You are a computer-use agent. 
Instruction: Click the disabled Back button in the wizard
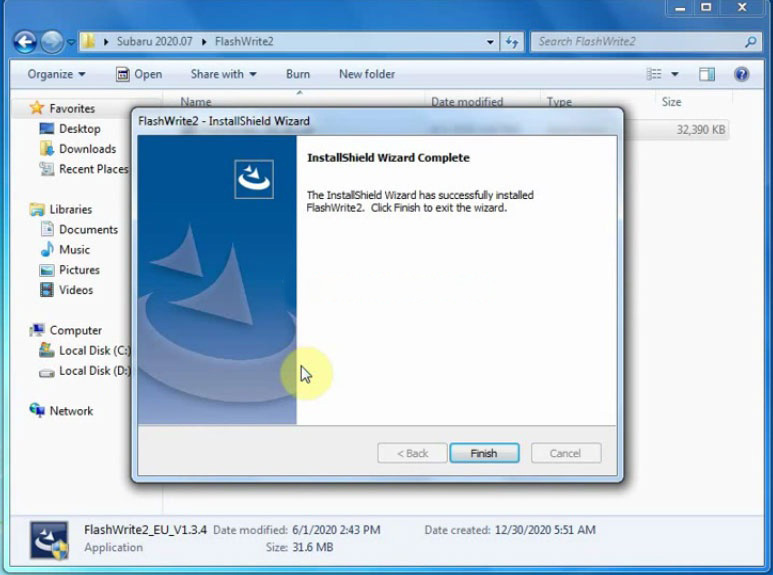(x=413, y=453)
